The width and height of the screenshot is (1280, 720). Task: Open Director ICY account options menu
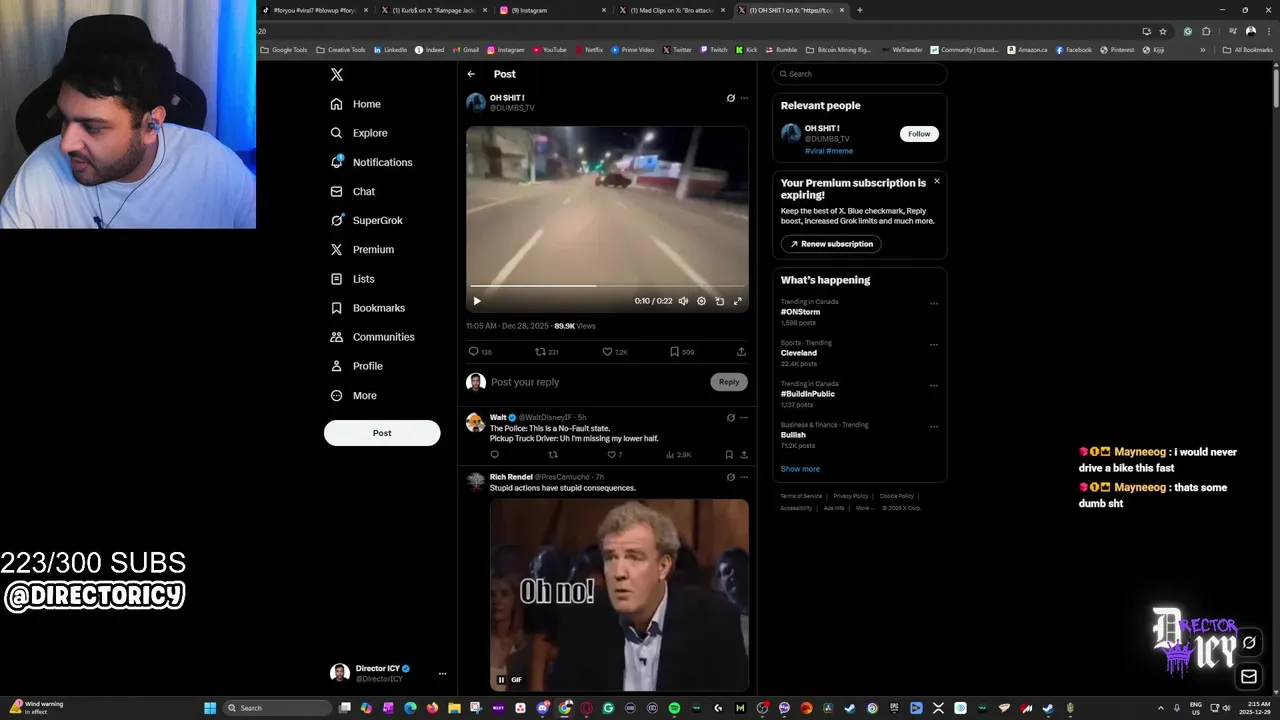(x=442, y=673)
